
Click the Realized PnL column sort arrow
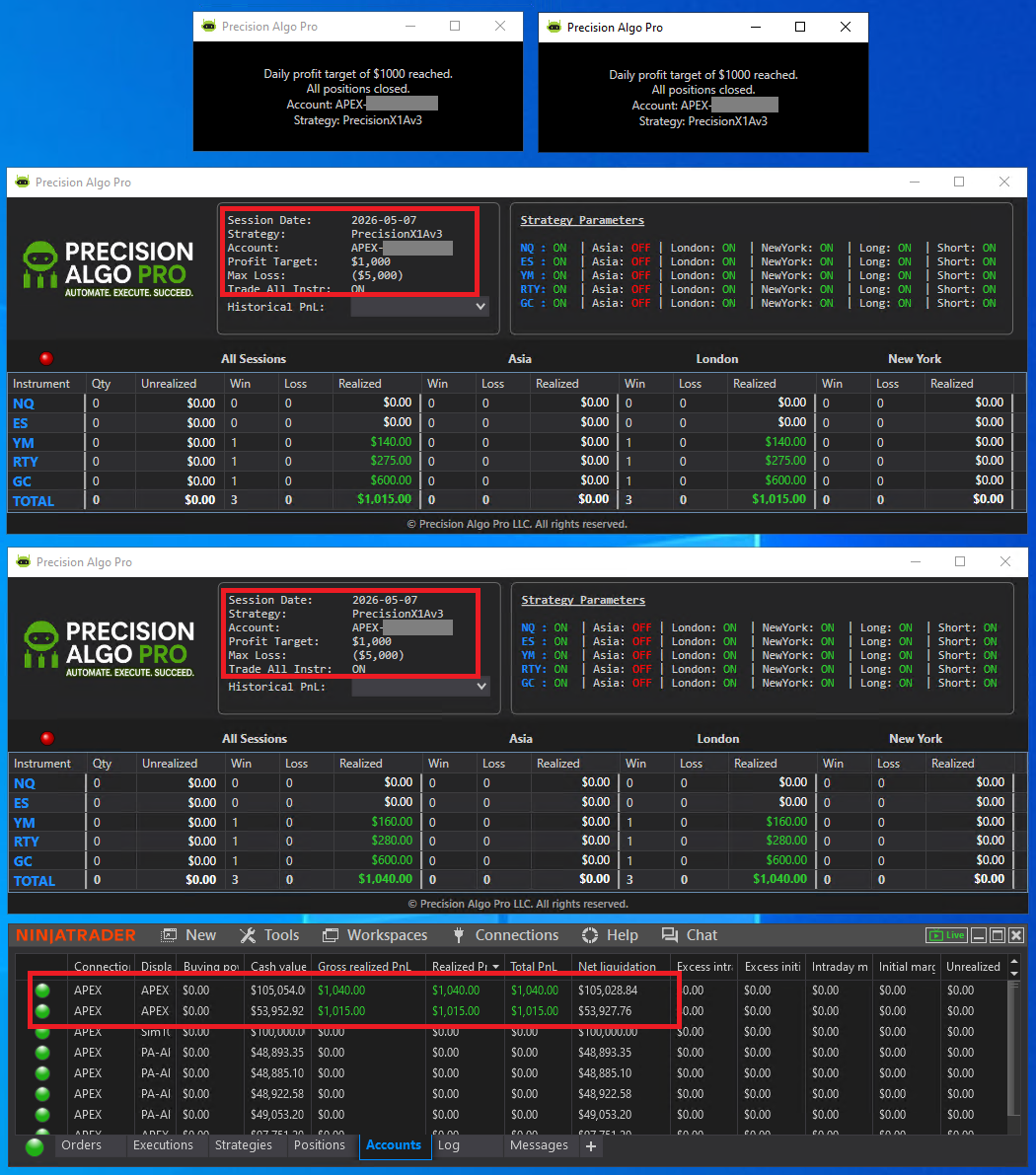pos(495,967)
